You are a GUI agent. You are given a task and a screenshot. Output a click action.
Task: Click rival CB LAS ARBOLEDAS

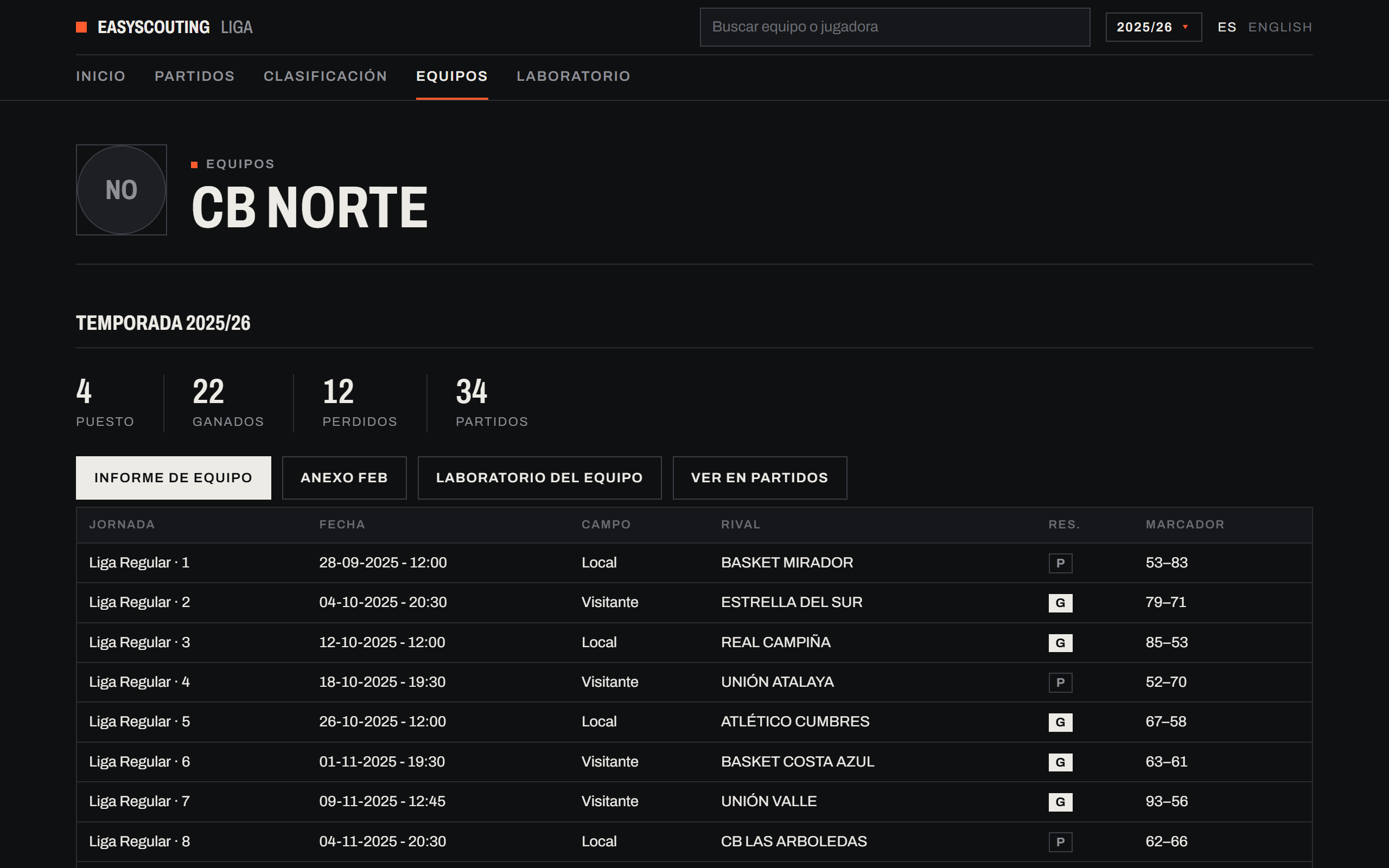tap(794, 841)
